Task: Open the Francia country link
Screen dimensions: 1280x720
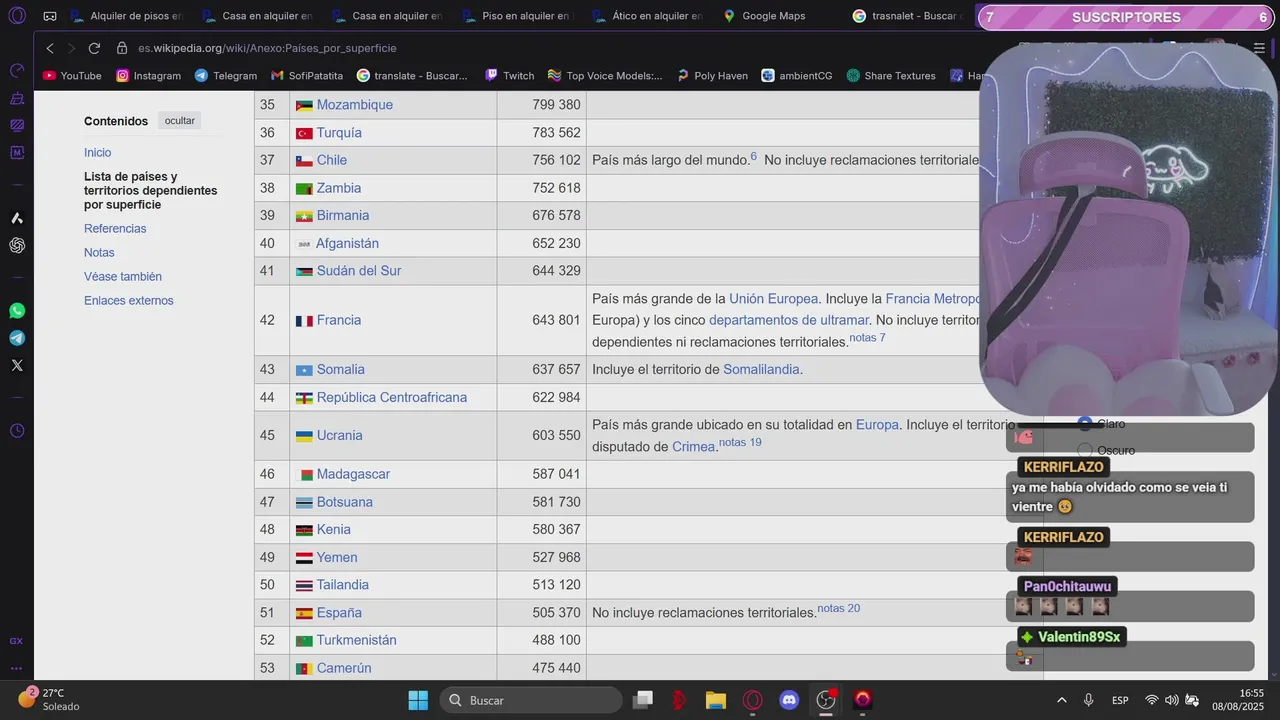Action: click(339, 320)
